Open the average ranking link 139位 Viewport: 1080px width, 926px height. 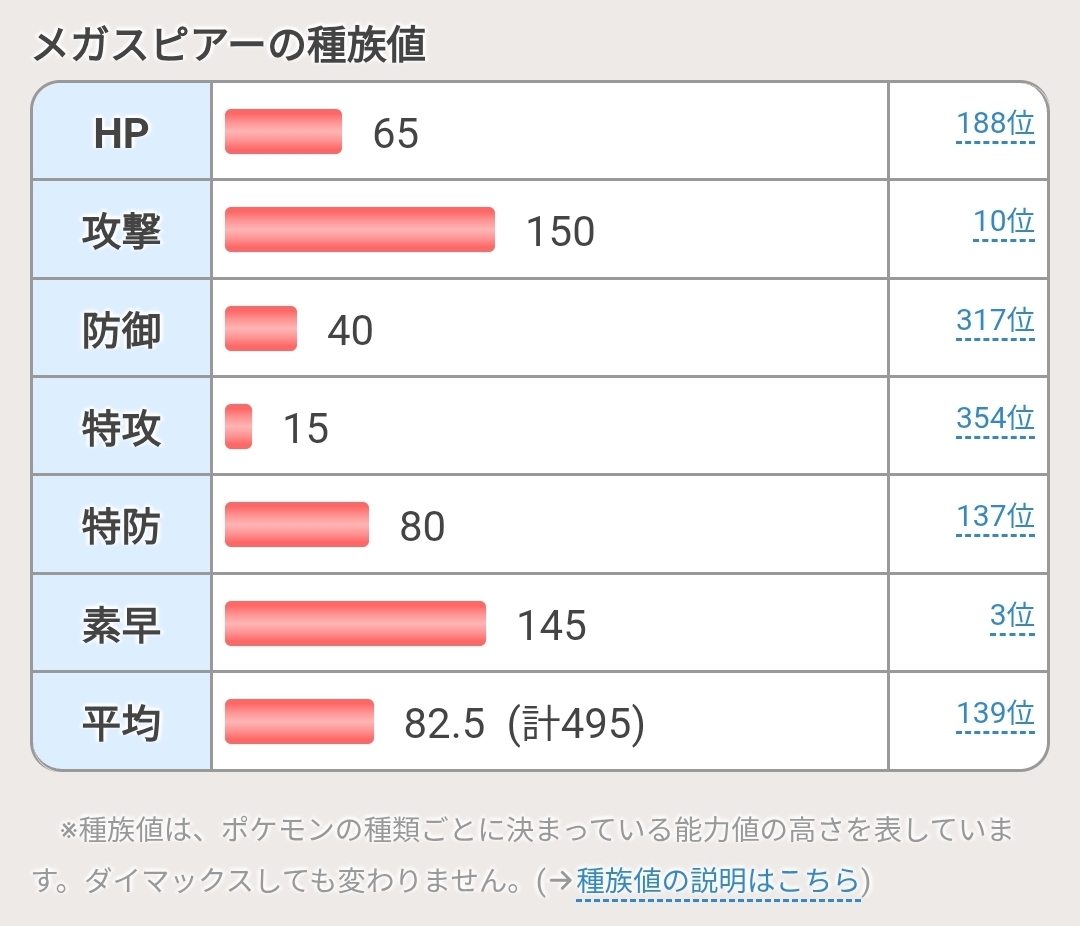(x=994, y=713)
